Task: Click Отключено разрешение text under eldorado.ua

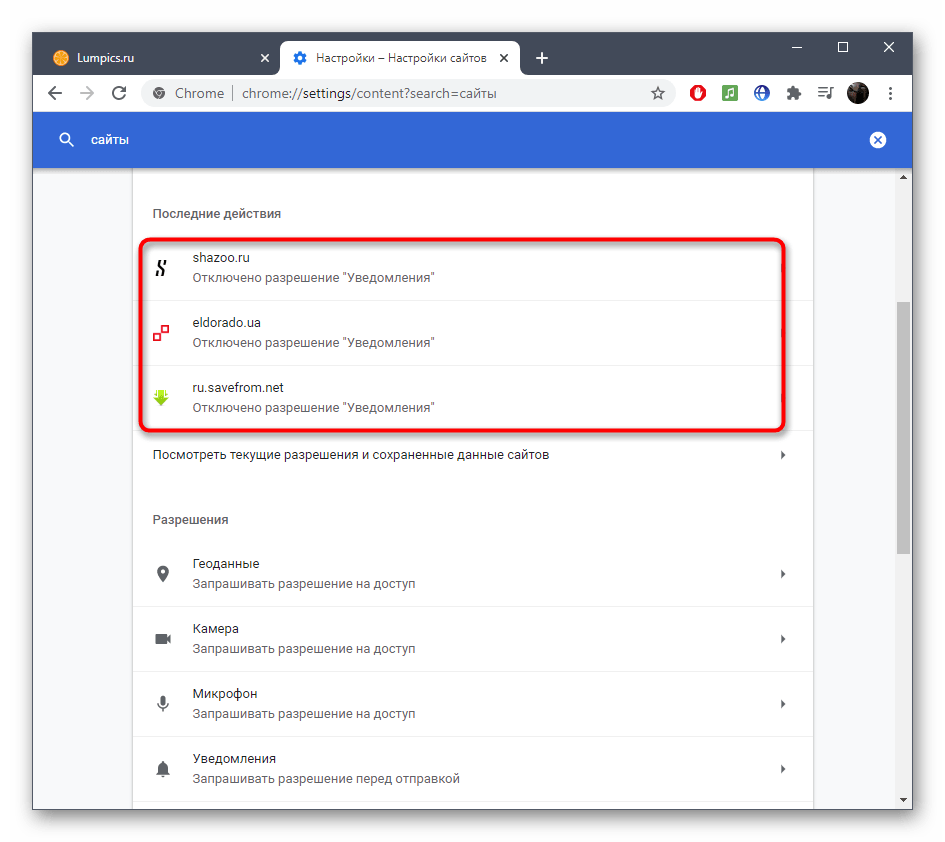Action: [313, 342]
